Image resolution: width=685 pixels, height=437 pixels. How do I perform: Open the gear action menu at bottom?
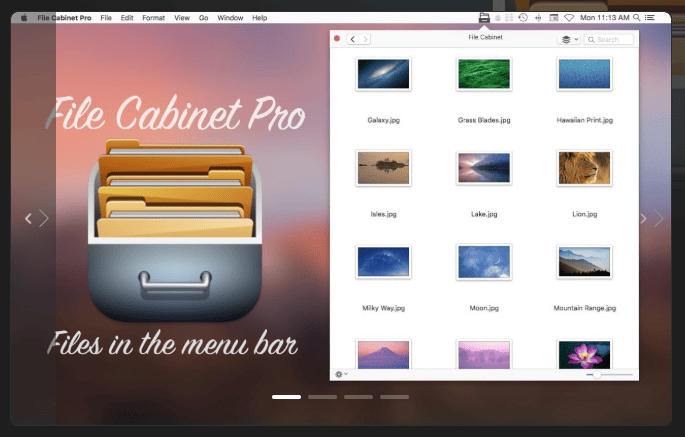(341, 374)
